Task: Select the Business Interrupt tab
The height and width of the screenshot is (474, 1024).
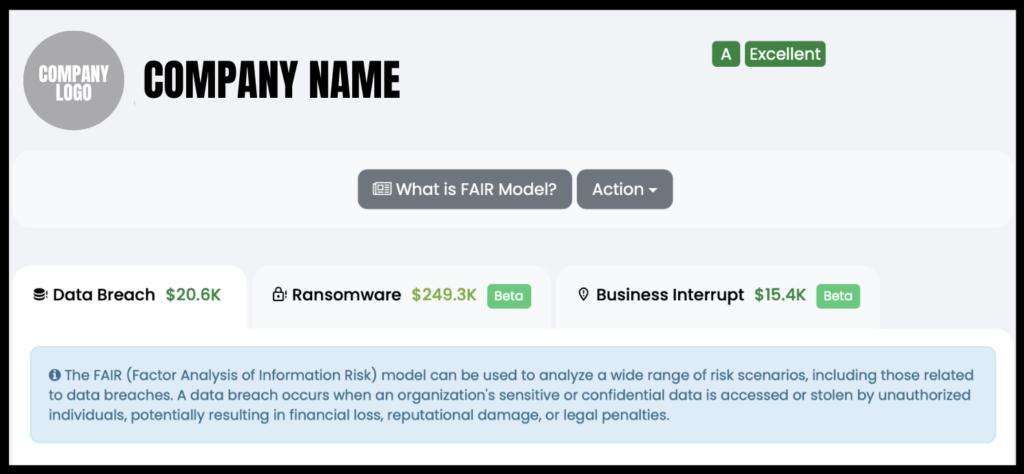Action: tap(669, 295)
